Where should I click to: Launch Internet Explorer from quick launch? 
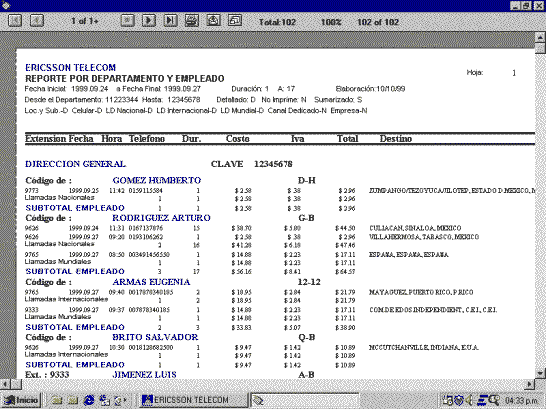coord(89,400)
